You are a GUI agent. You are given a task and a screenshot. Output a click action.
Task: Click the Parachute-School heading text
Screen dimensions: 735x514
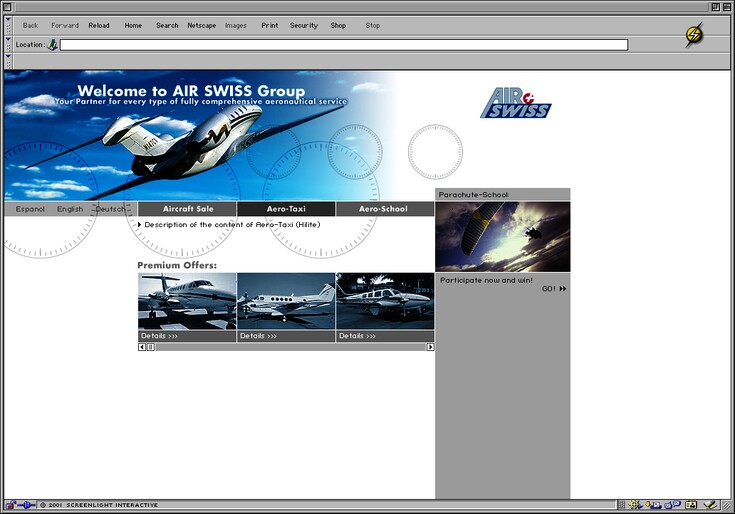(473, 194)
